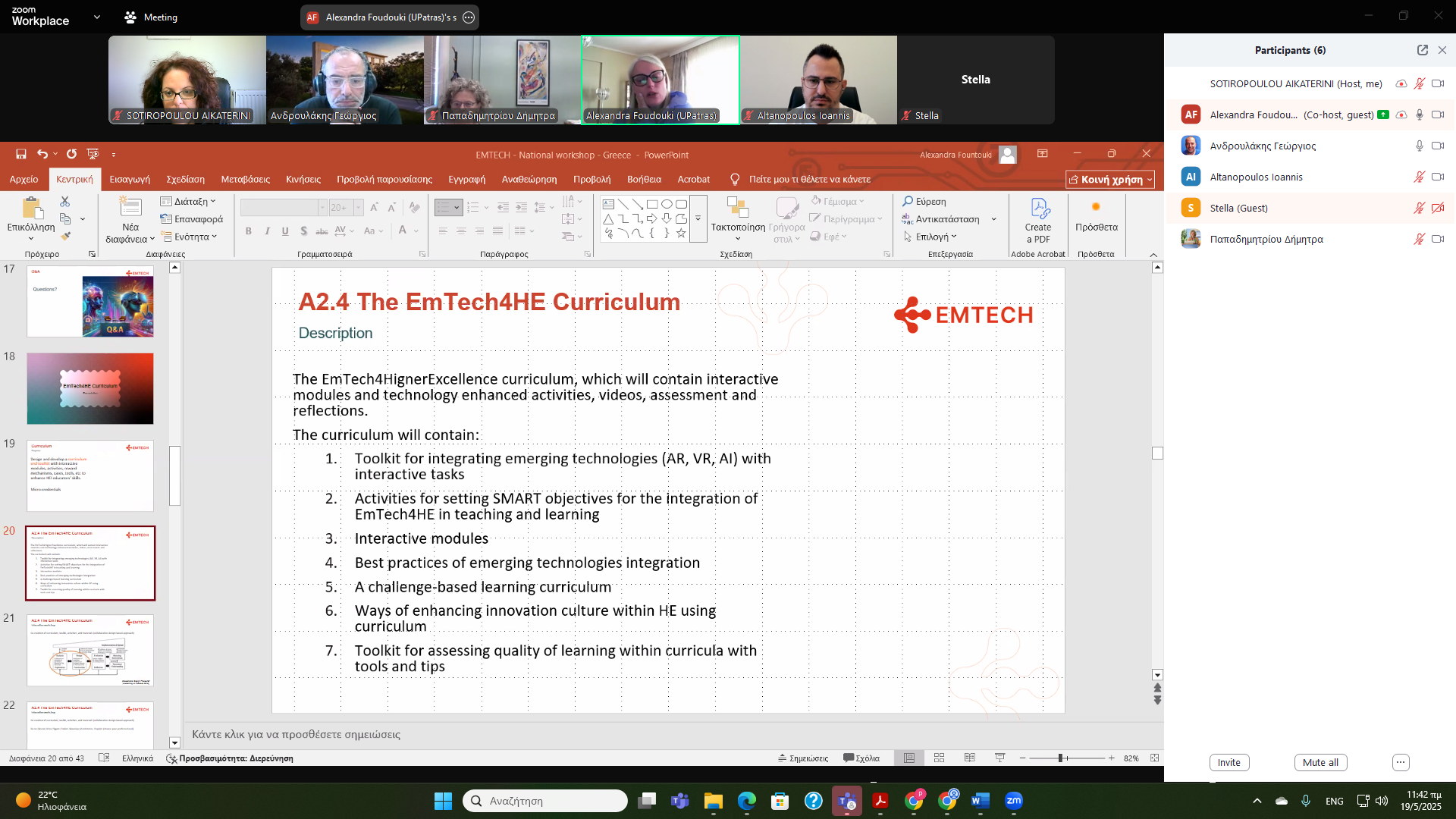Image resolution: width=1456 pixels, height=819 pixels.
Task: Click the Find (Εύρεση) search tool
Action: point(924,202)
